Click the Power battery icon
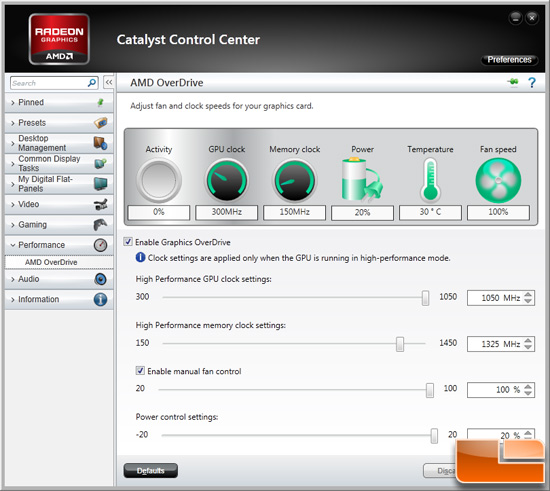 pos(362,180)
